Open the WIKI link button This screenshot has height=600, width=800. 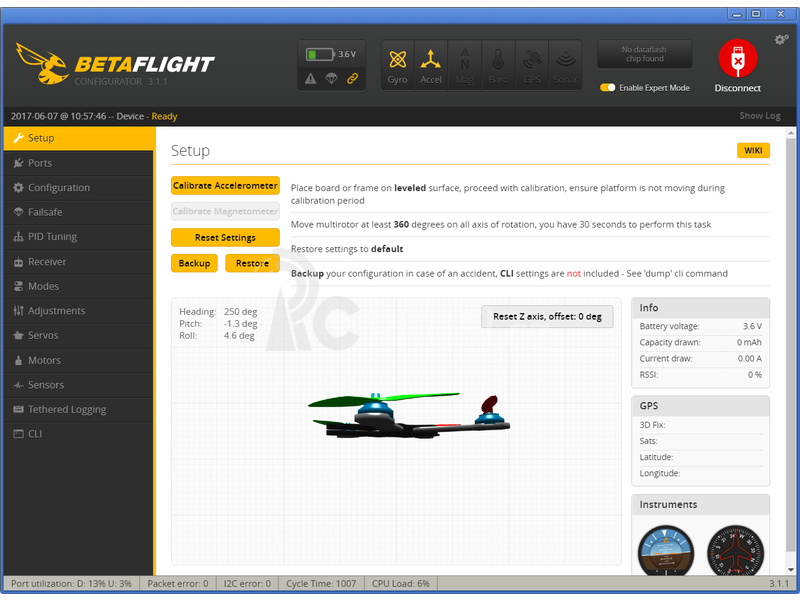[753, 151]
